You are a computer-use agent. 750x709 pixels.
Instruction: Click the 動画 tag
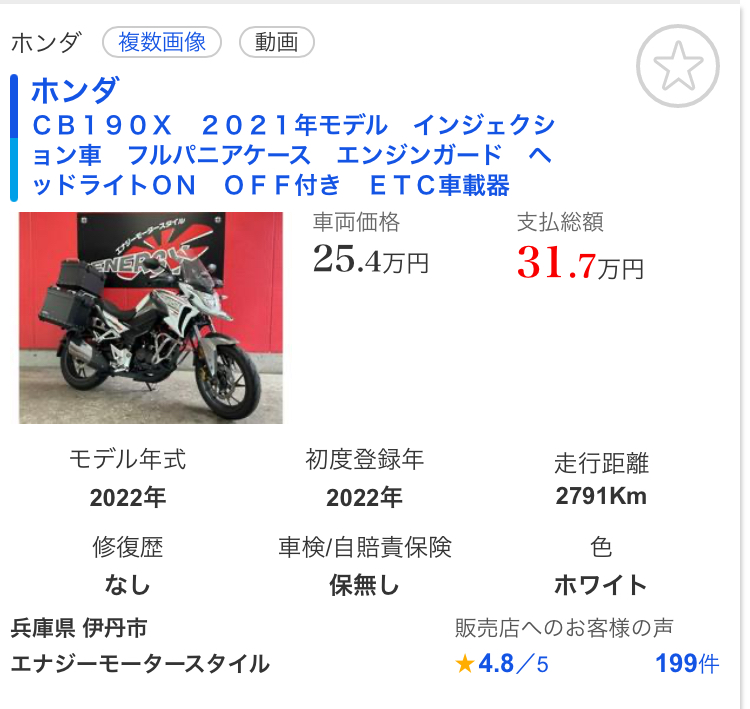276,42
